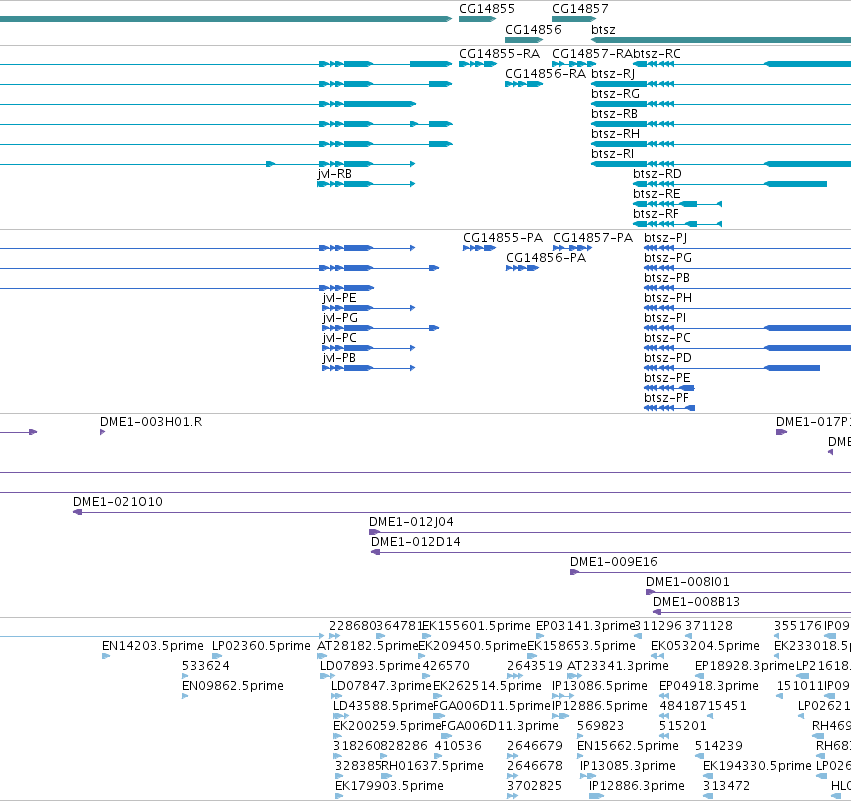Open the AT23341.3prime EST label
The image size is (851, 801).
(618, 666)
